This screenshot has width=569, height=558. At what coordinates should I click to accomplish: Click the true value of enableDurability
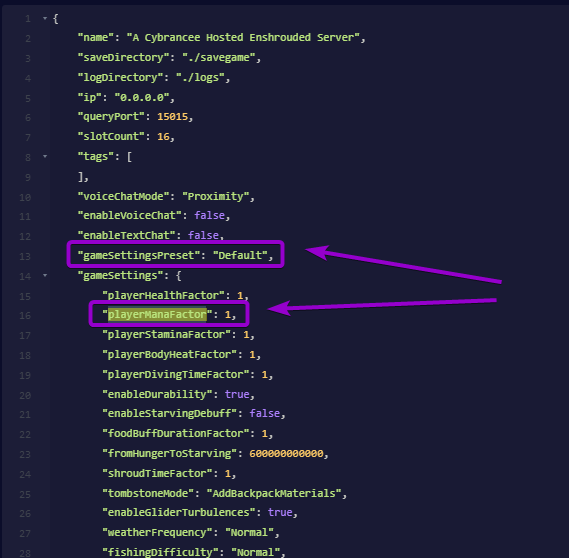pyautogui.click(x=237, y=394)
